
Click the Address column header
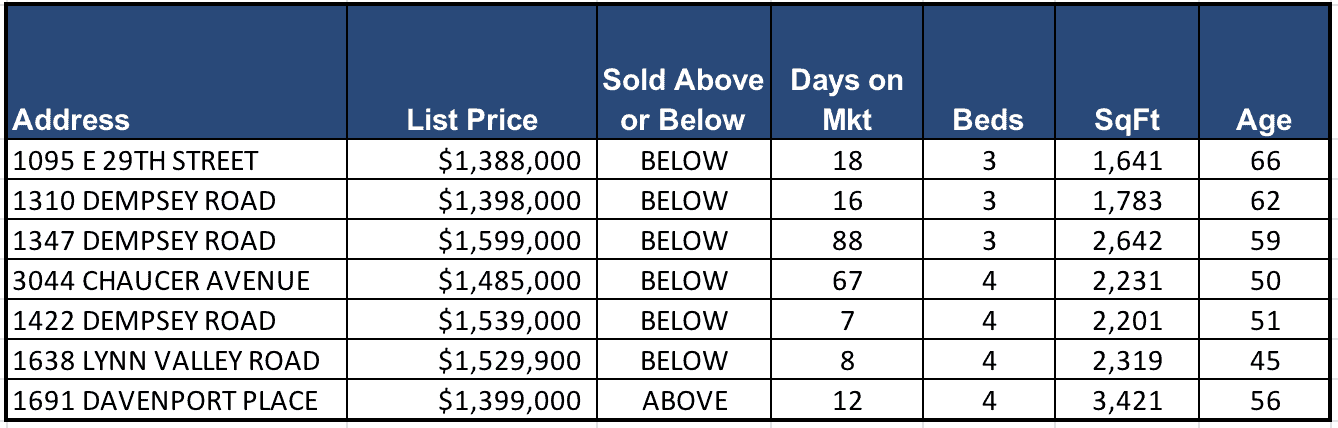[x=72, y=120]
